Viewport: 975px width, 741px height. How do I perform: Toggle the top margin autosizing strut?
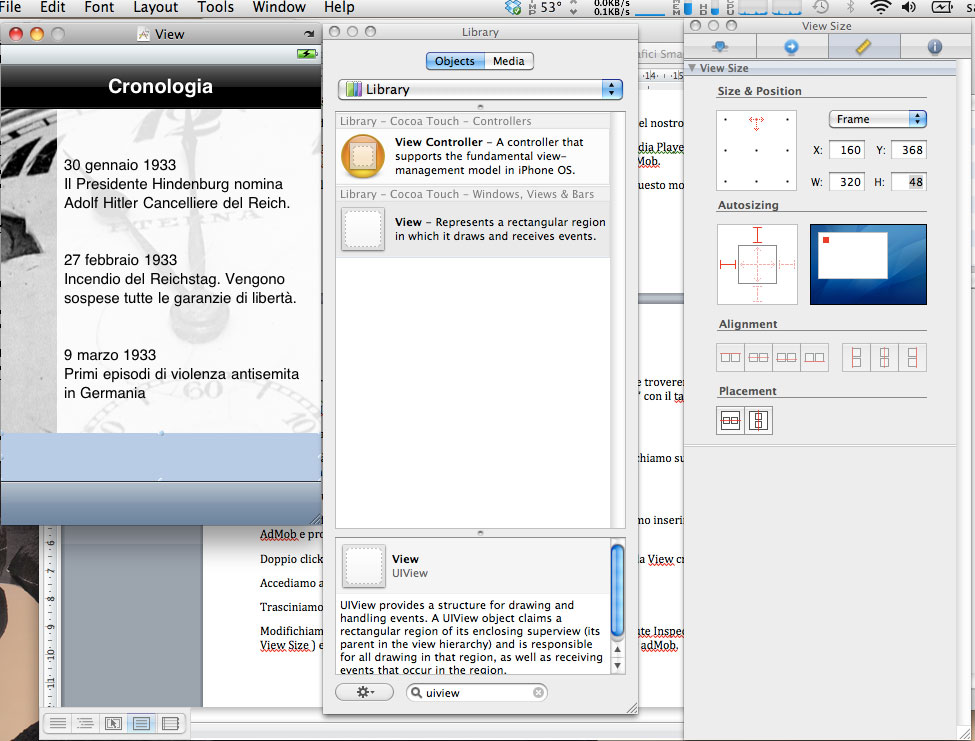click(757, 236)
